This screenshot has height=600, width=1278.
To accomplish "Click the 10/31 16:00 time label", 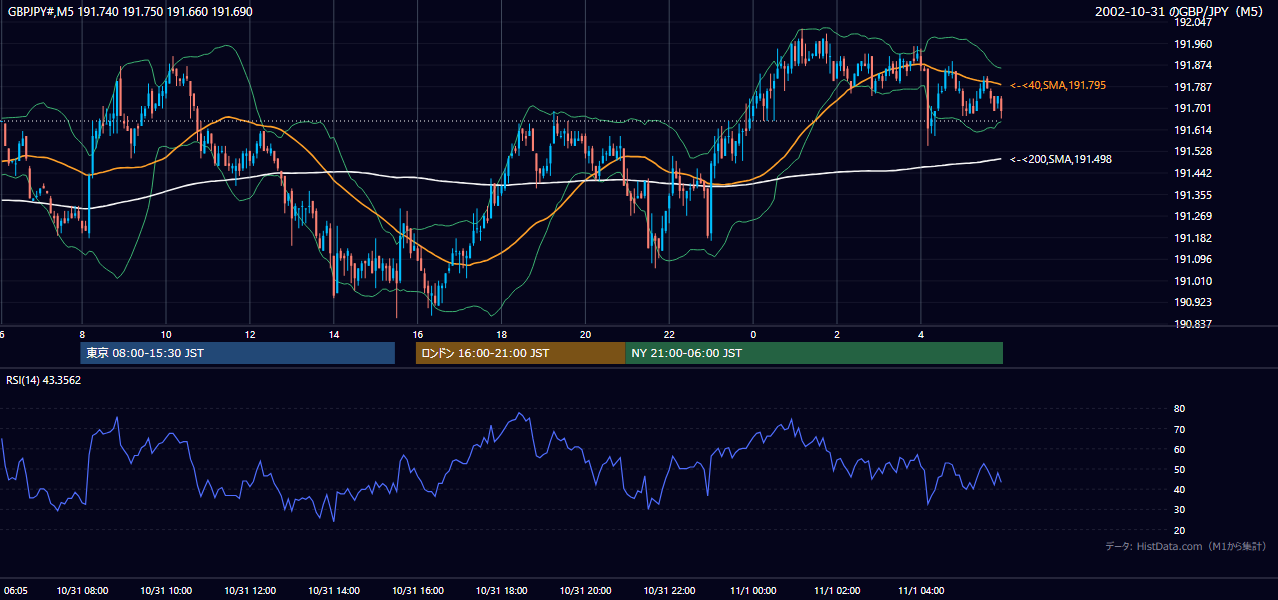I will point(418,591).
